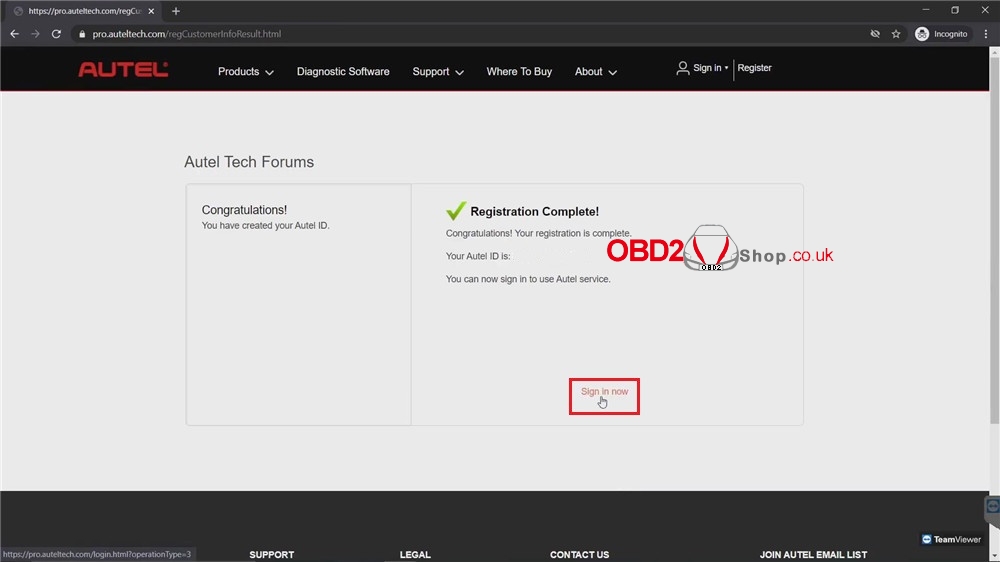Open Diagnostic Software menu item
1000x562 pixels.
[x=343, y=72]
